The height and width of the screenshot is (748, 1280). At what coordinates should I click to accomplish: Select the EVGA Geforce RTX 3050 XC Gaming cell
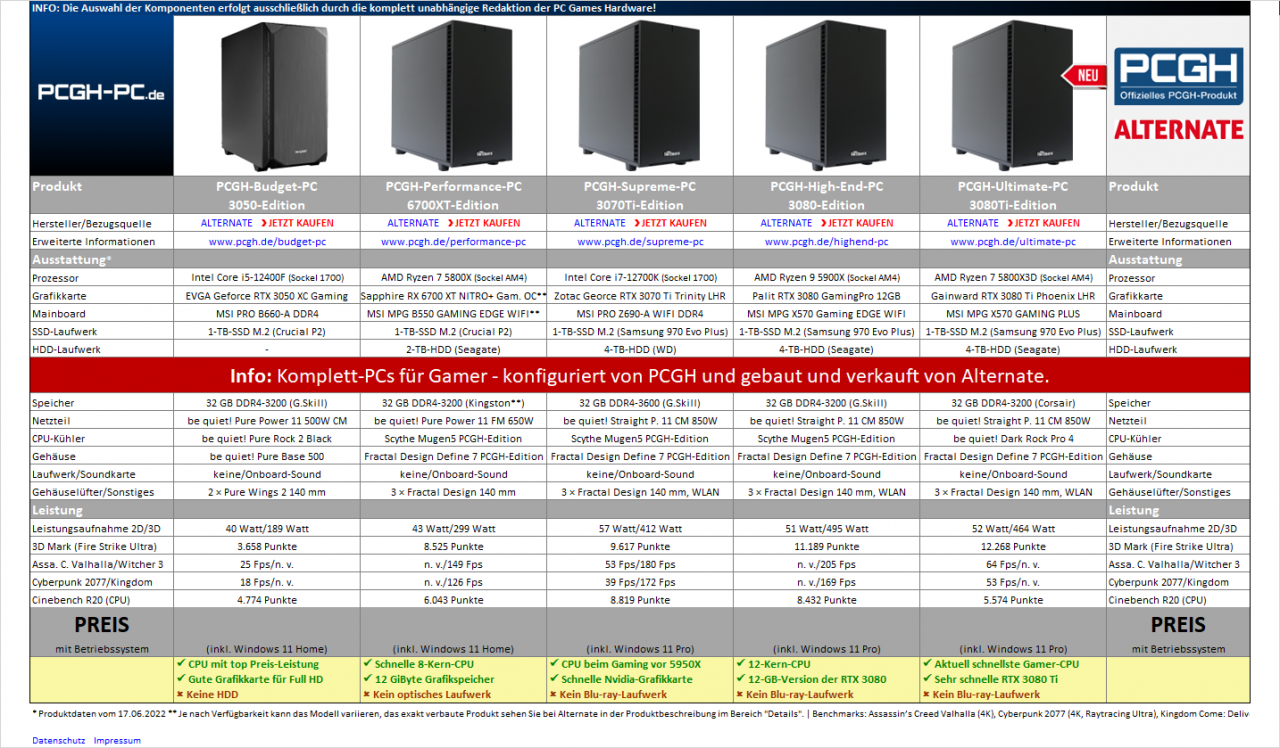[267, 296]
